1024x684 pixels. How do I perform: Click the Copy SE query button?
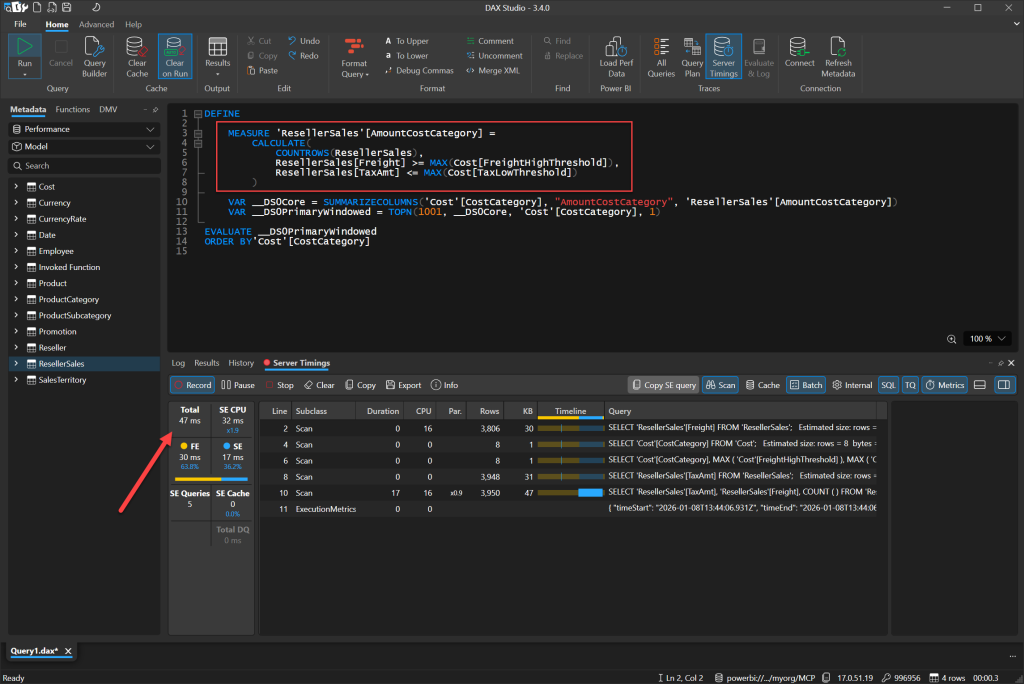662,385
